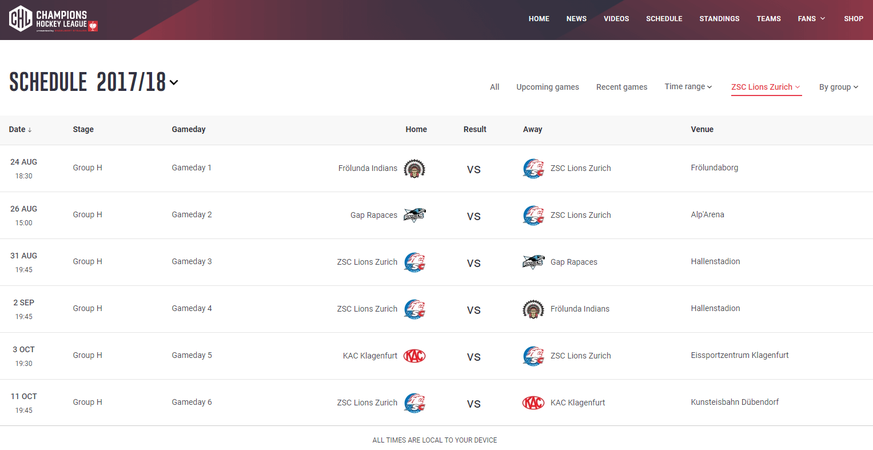This screenshot has width=873, height=450.
Task: Show Upcoming games filter
Action: [x=547, y=87]
